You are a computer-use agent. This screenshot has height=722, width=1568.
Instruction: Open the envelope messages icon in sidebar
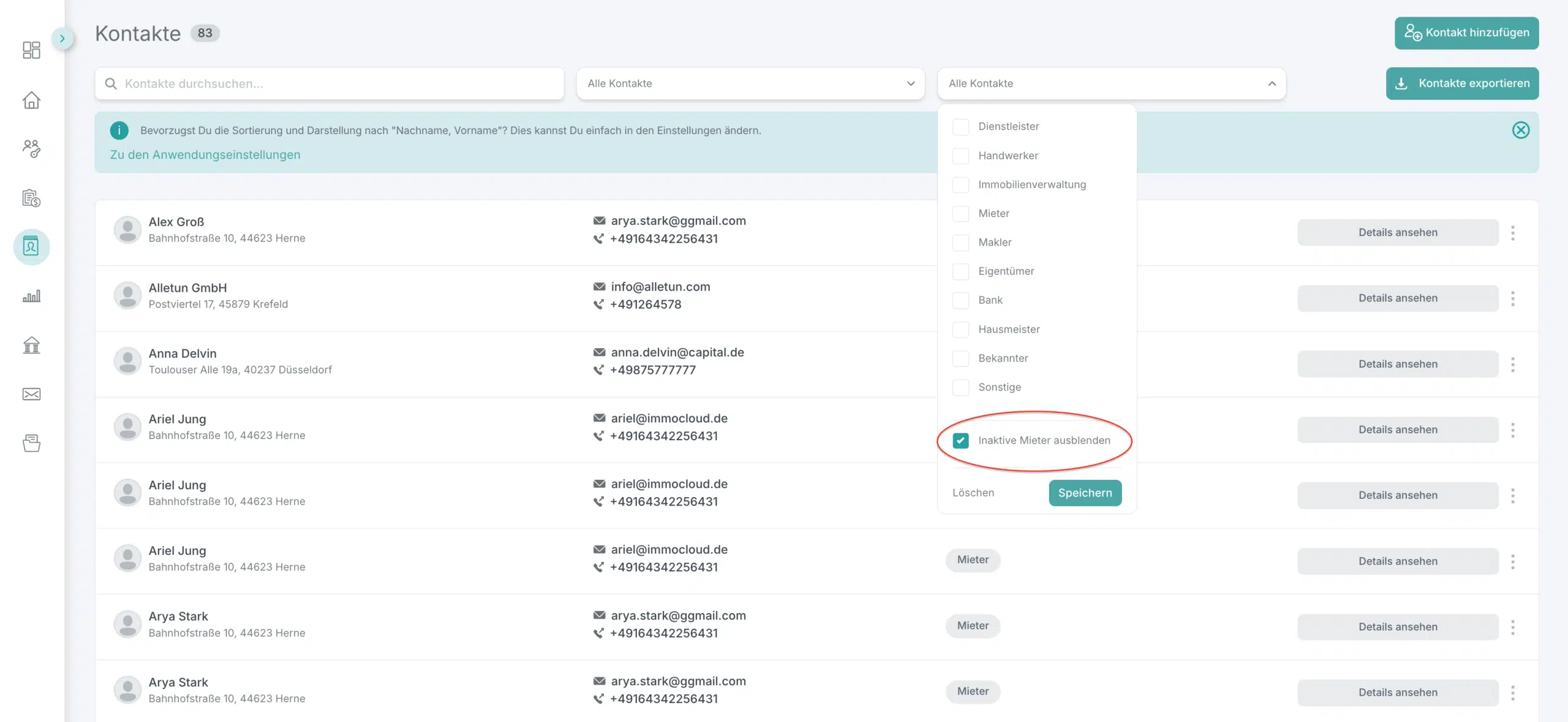31,394
